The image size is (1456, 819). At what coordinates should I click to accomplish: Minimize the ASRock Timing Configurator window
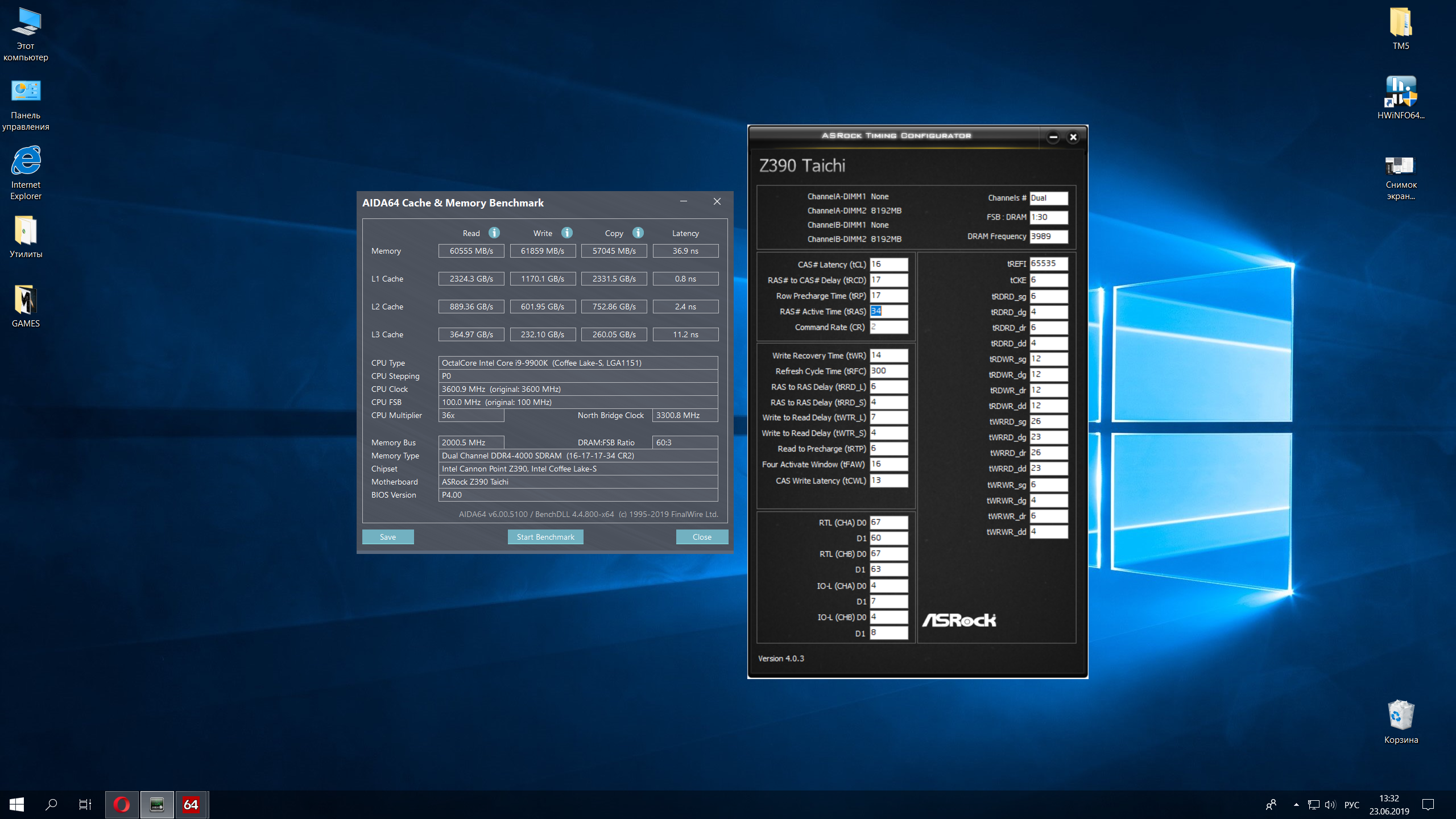[x=1053, y=137]
